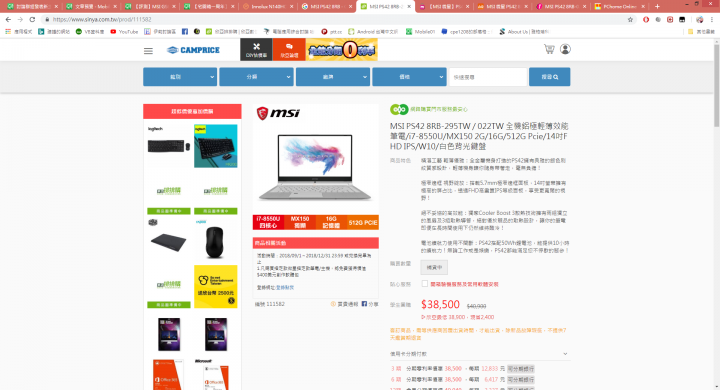The width and height of the screenshot is (720, 390).
Task: Open the Logitech black keyboard mouse combo thumbnail
Action: (x=169, y=146)
